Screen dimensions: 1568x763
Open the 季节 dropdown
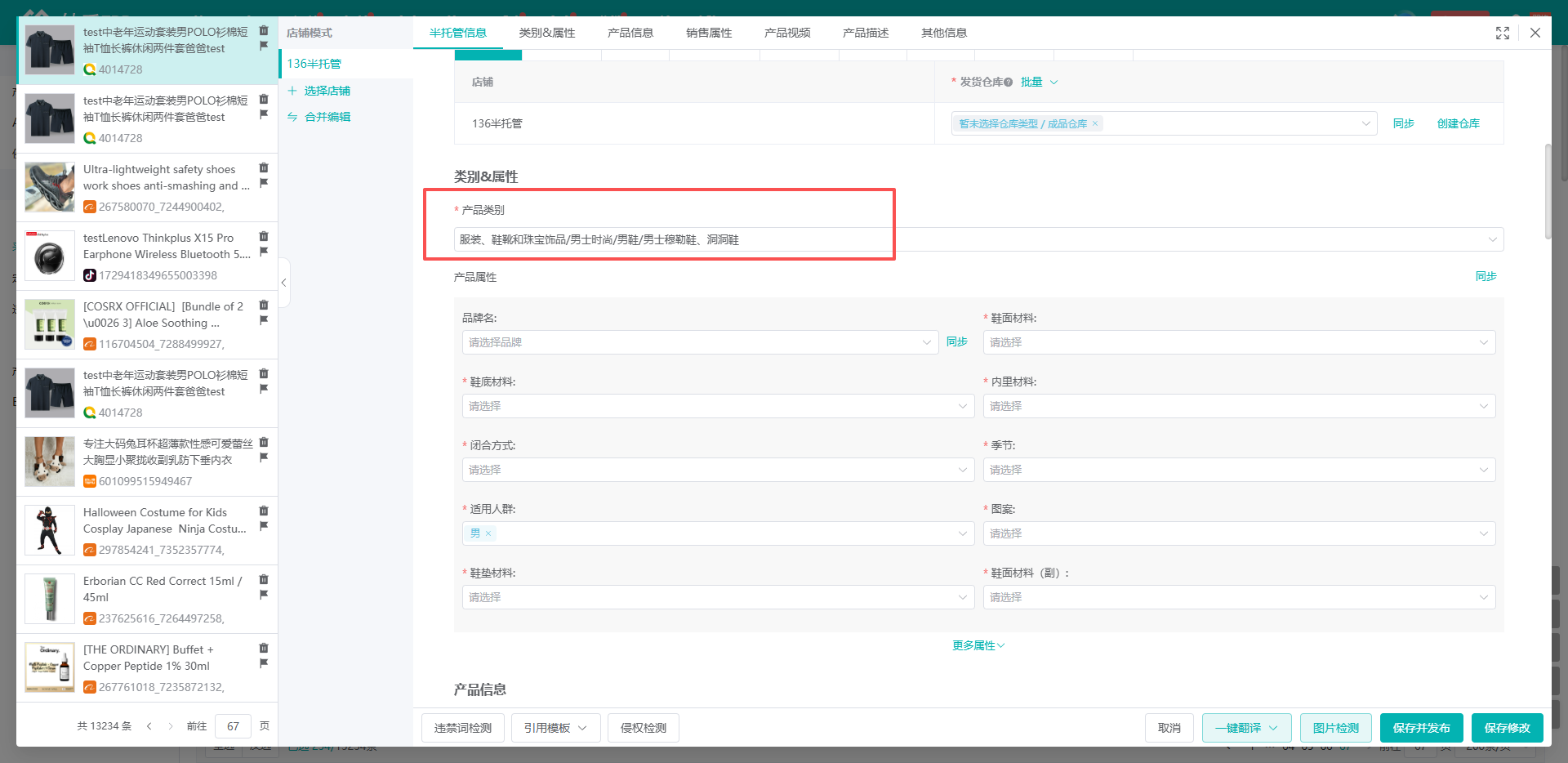coord(1239,470)
